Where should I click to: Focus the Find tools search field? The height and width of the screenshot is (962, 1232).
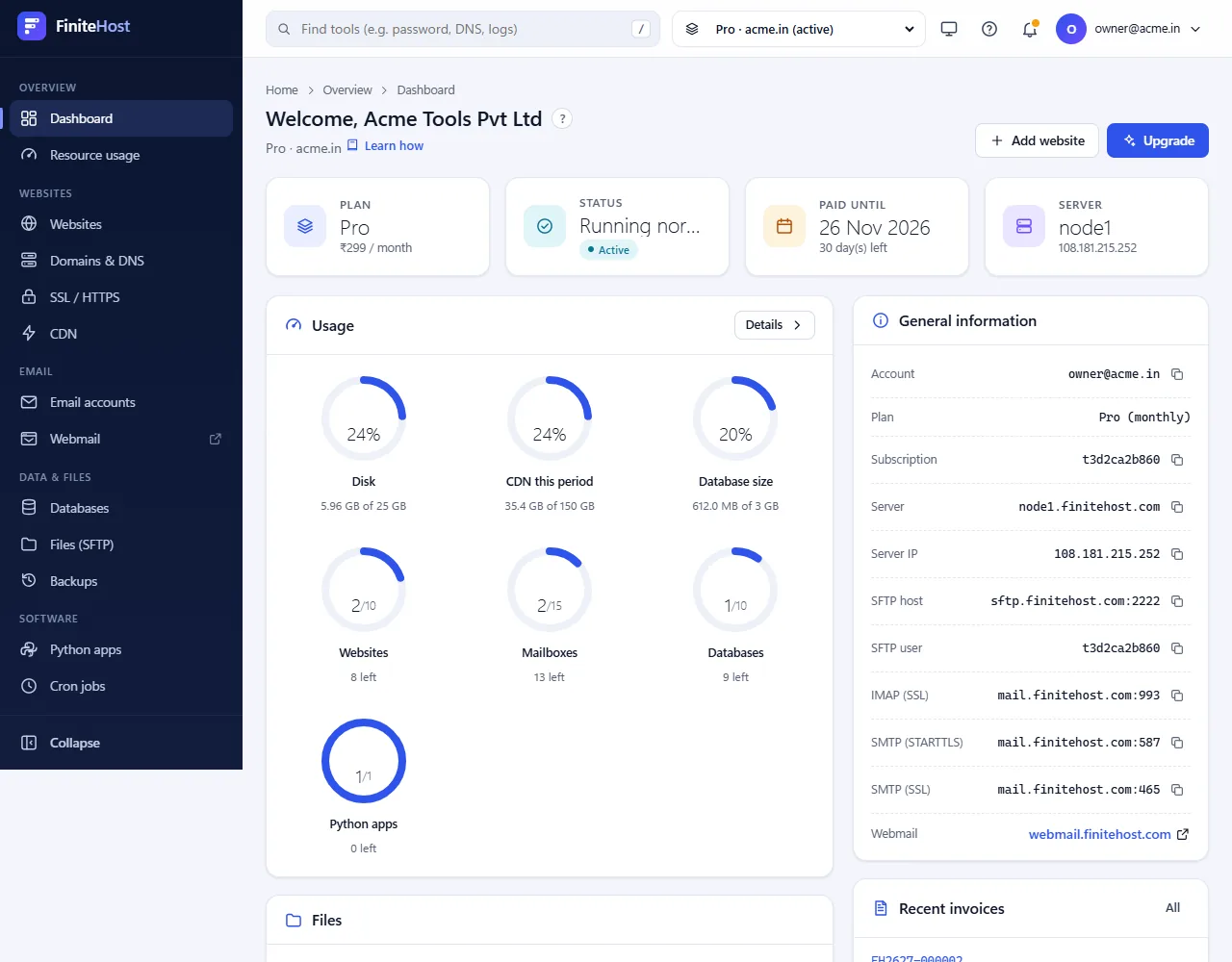click(x=463, y=29)
